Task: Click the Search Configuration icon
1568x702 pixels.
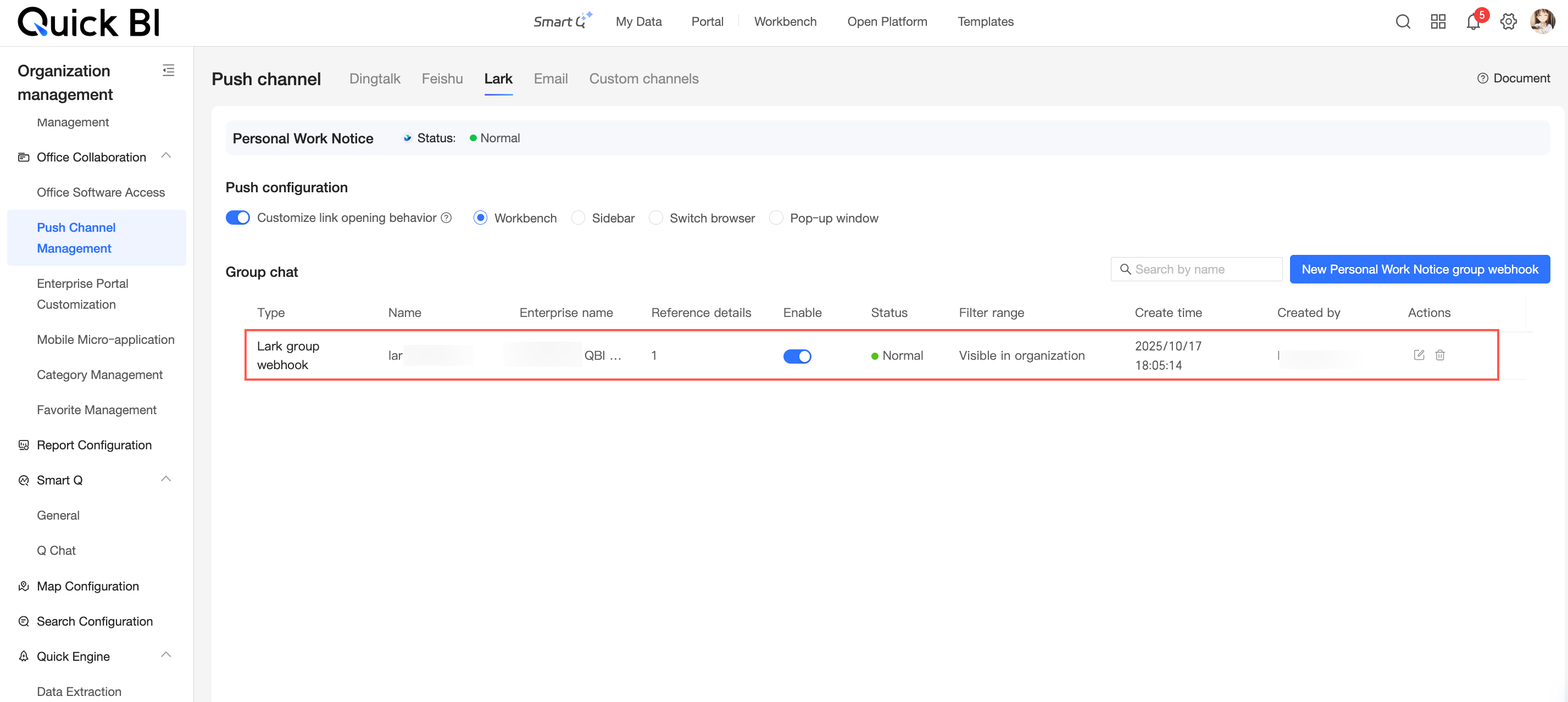Action: pyautogui.click(x=24, y=622)
